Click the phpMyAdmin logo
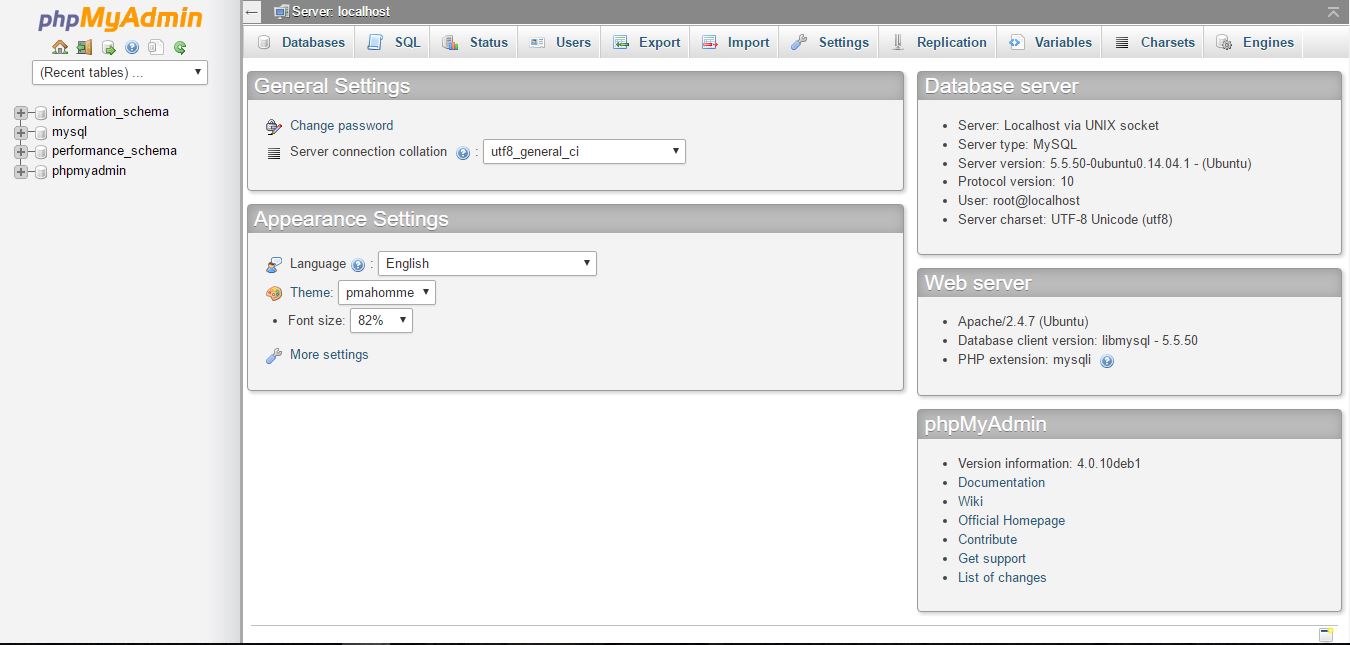 (x=120, y=19)
